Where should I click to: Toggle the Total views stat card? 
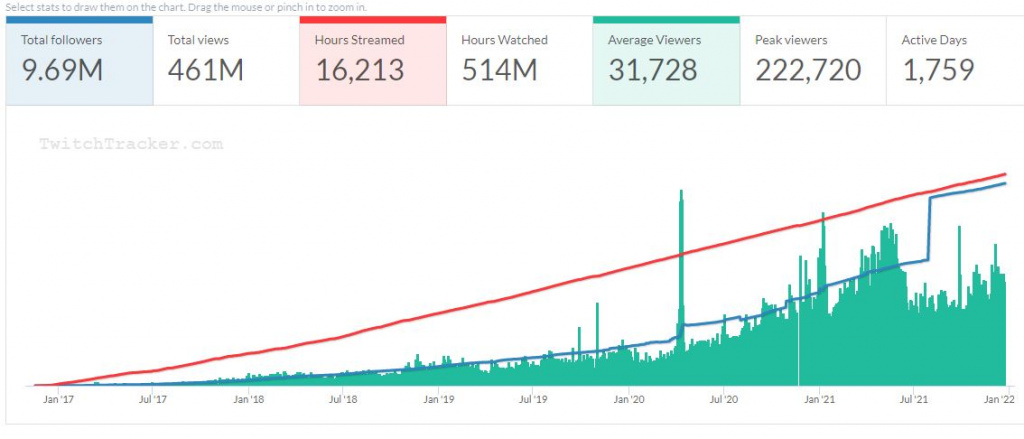(x=226, y=61)
